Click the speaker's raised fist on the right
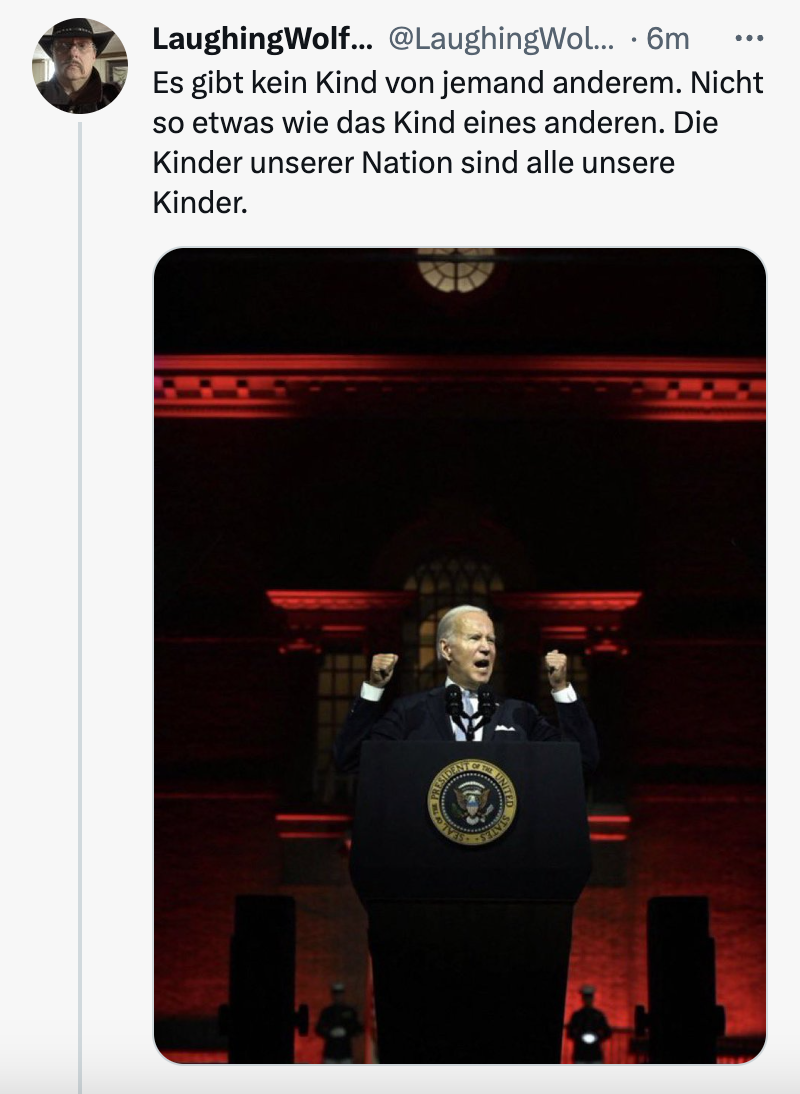The width and height of the screenshot is (800, 1094). [557, 668]
